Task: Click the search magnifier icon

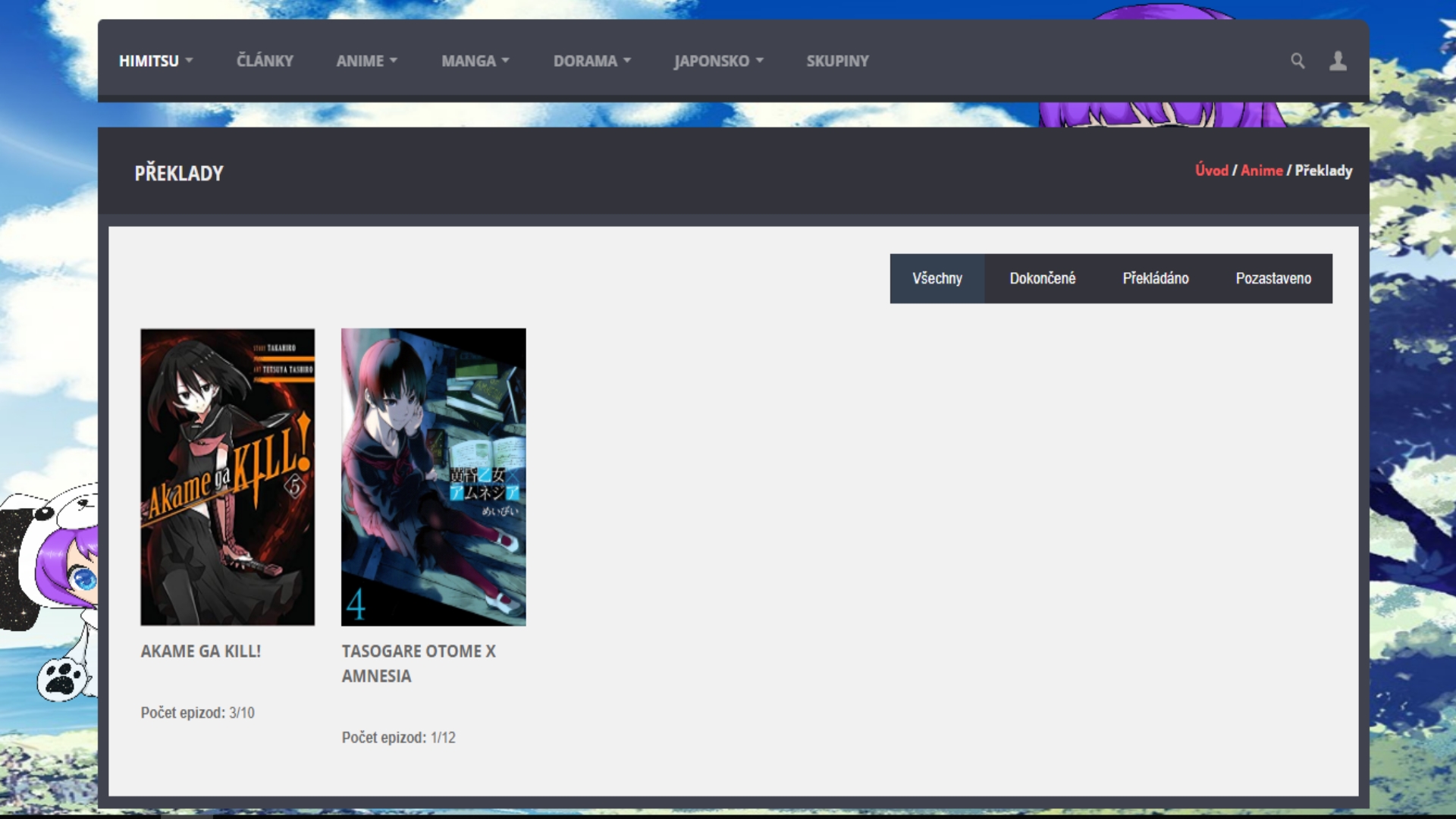Action: pos(1298,61)
